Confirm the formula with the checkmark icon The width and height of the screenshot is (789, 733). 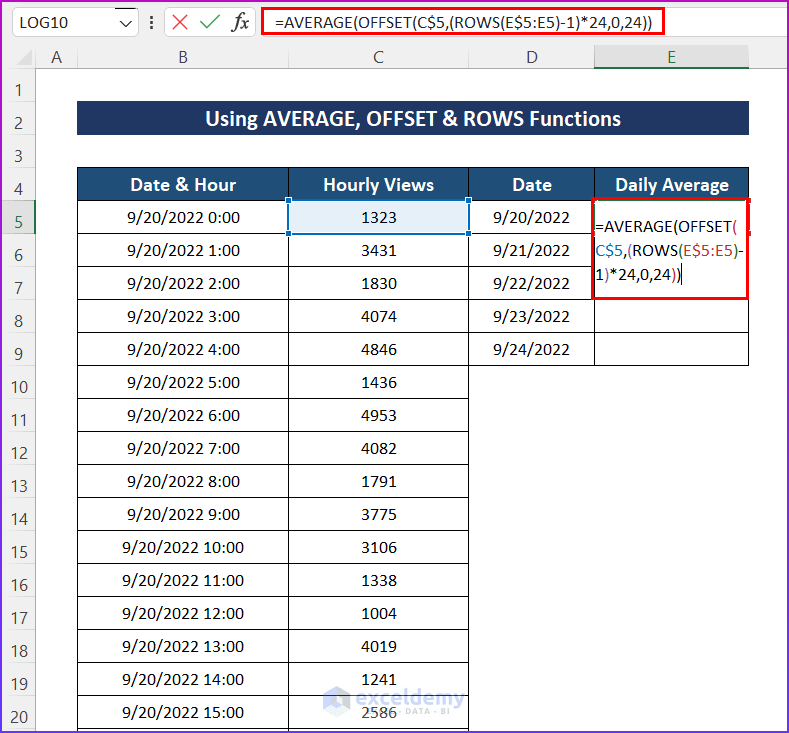tap(209, 22)
